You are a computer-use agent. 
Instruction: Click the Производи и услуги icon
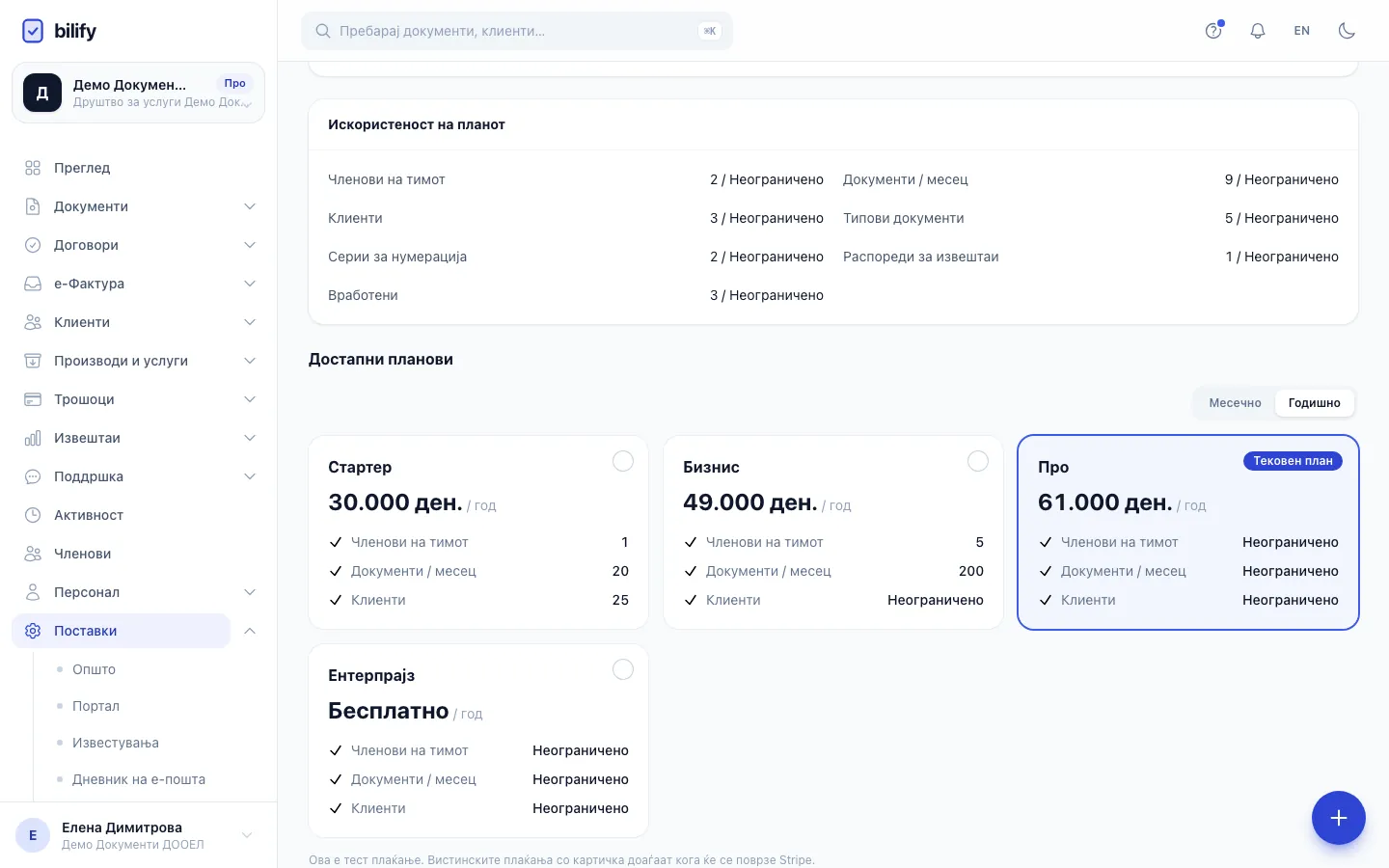[x=33, y=361]
